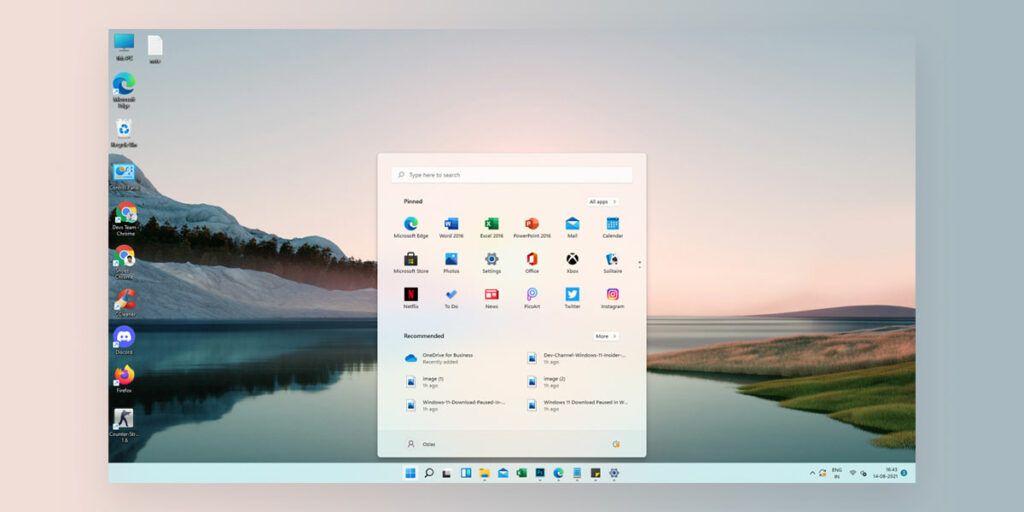
Task: Click the Windows Start button in taskbar
Action: 410,473
